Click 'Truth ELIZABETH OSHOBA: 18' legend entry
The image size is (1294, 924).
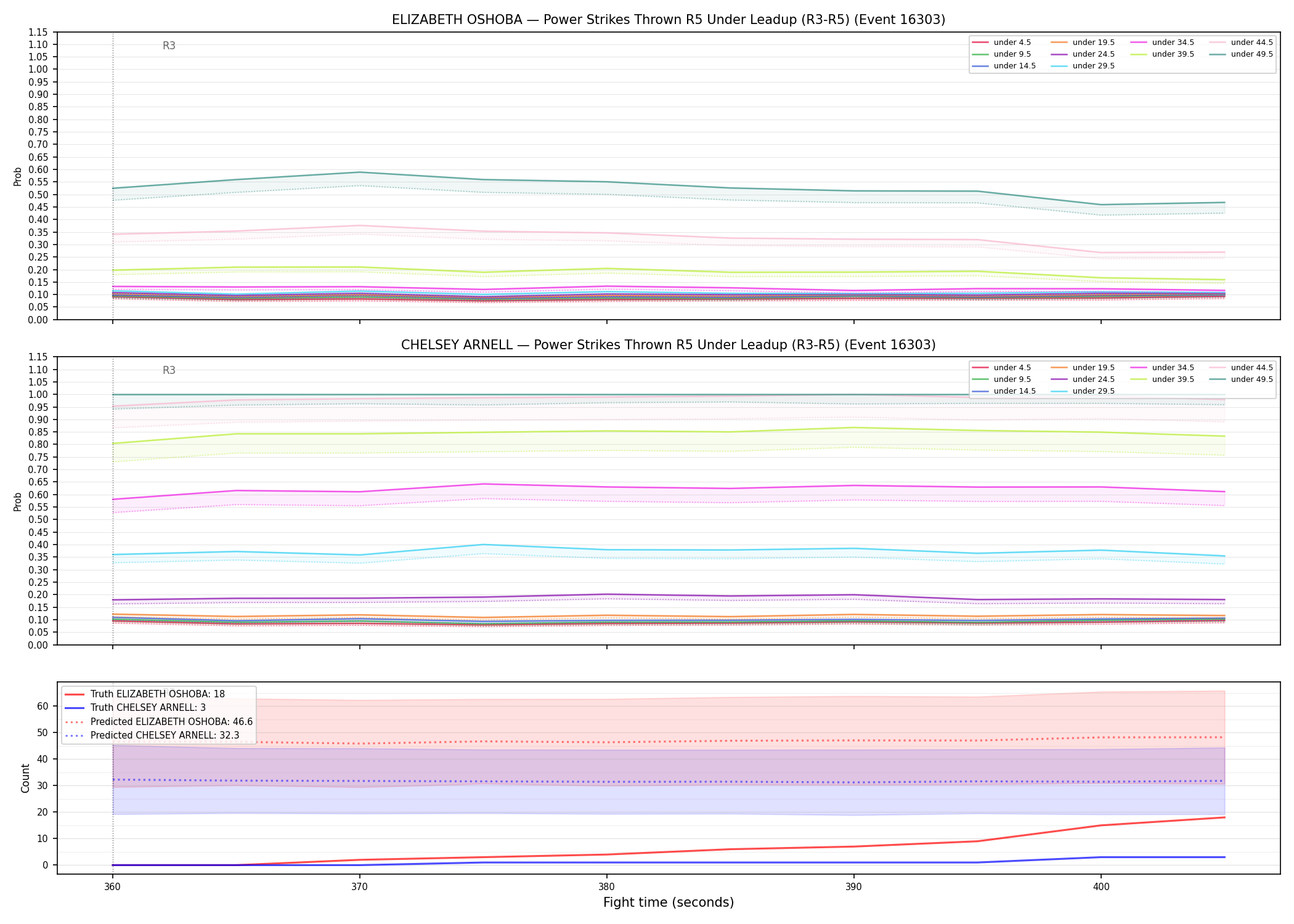[x=145, y=694]
